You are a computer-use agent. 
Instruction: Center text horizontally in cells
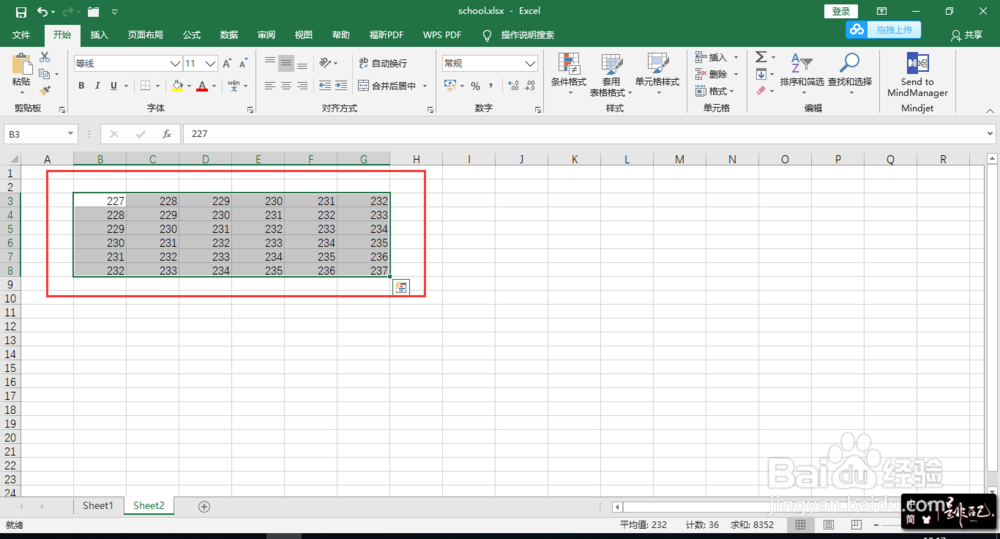click(x=286, y=85)
